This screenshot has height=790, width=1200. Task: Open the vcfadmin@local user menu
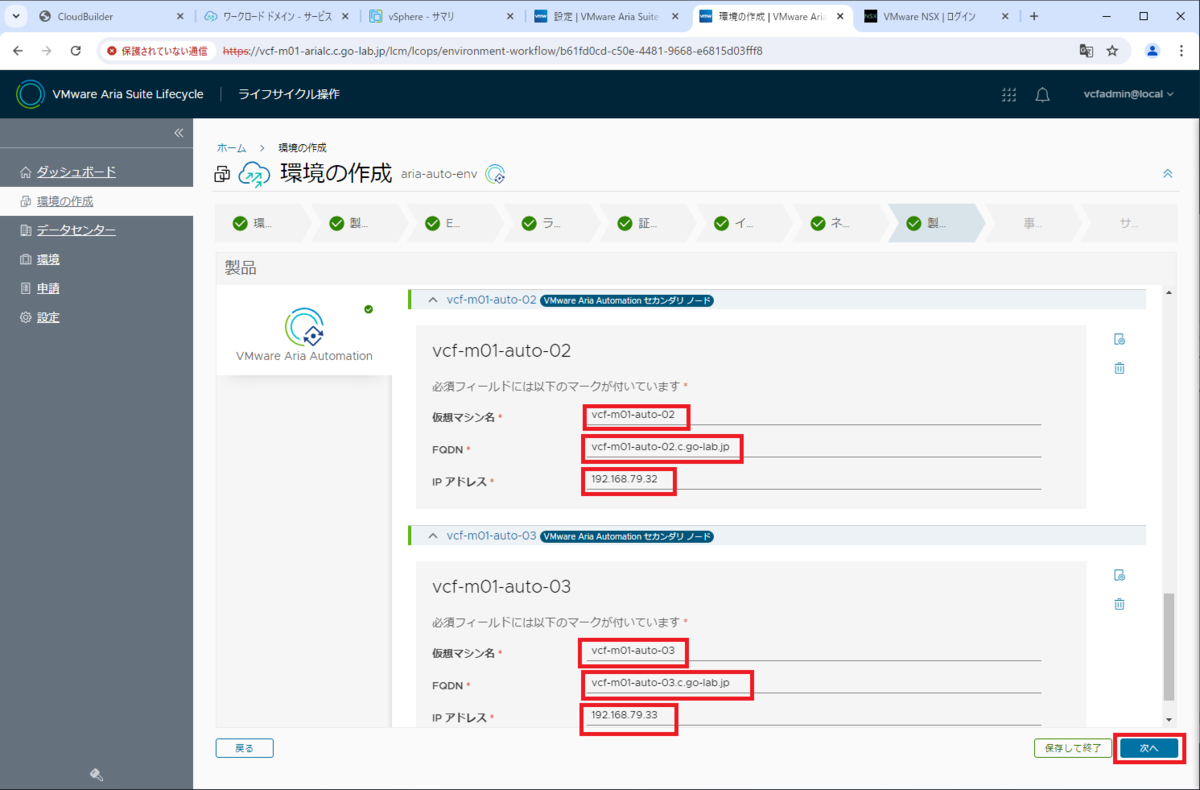[x=1129, y=94]
